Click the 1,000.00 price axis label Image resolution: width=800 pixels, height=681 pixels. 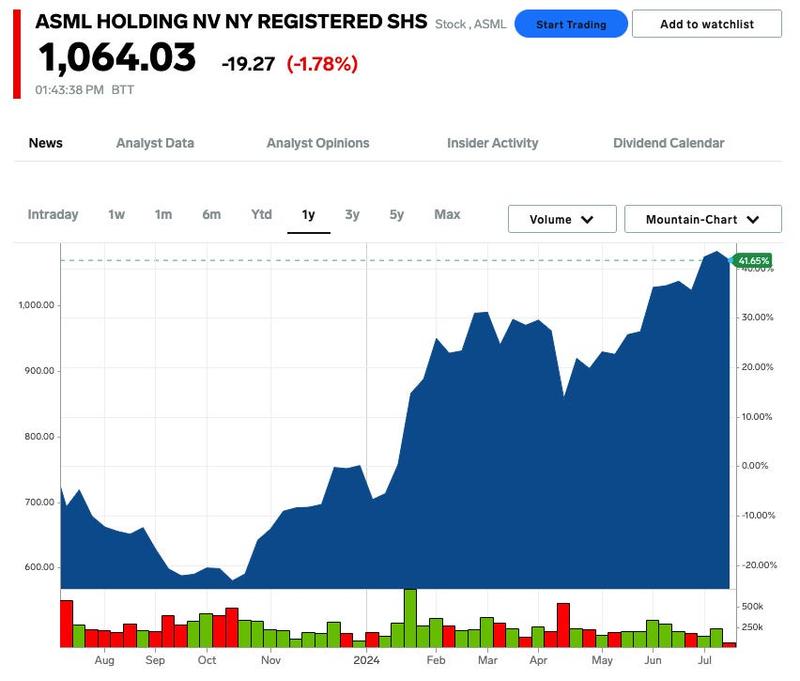pos(36,305)
